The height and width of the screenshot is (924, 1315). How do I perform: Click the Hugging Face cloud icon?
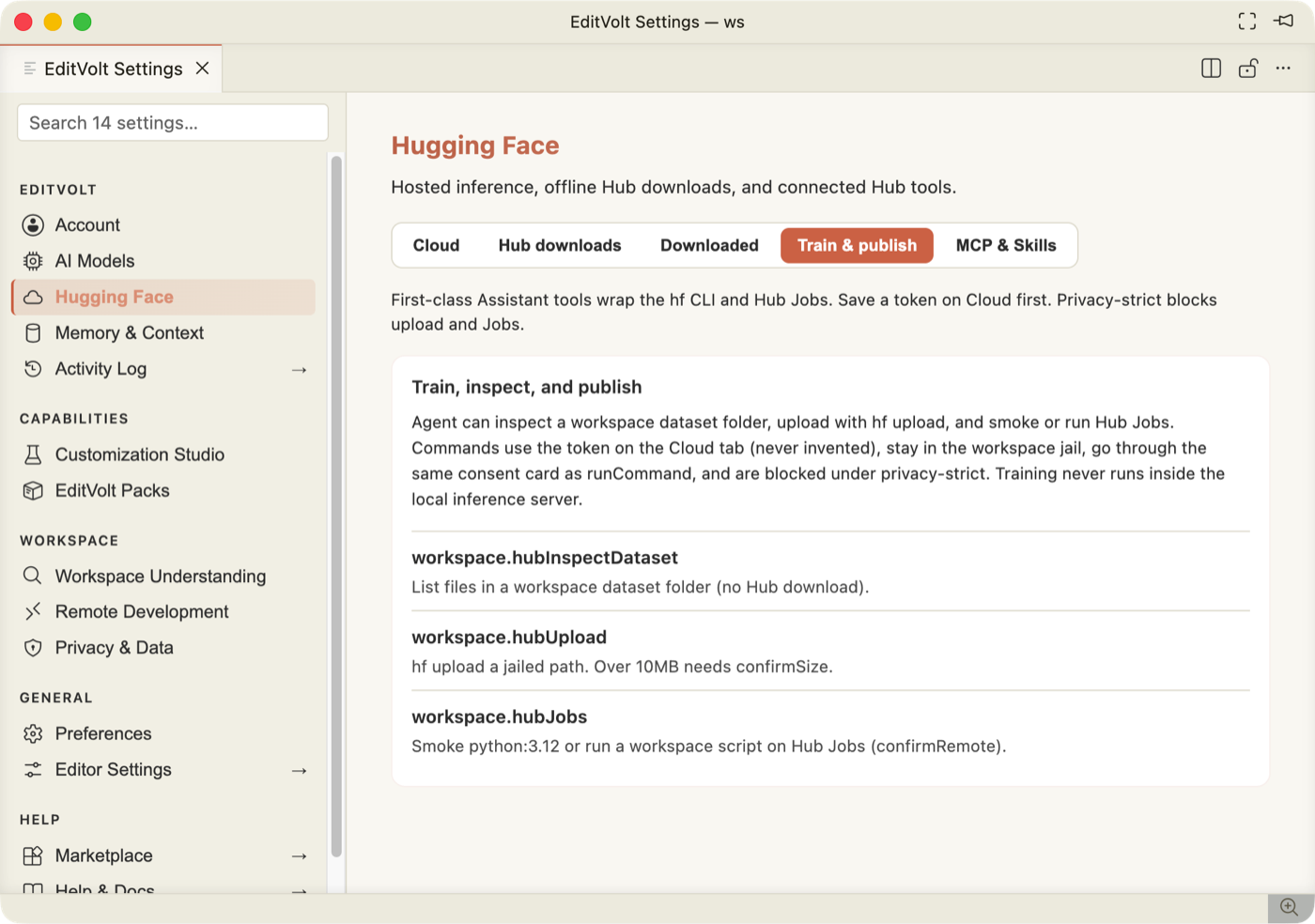click(33, 297)
